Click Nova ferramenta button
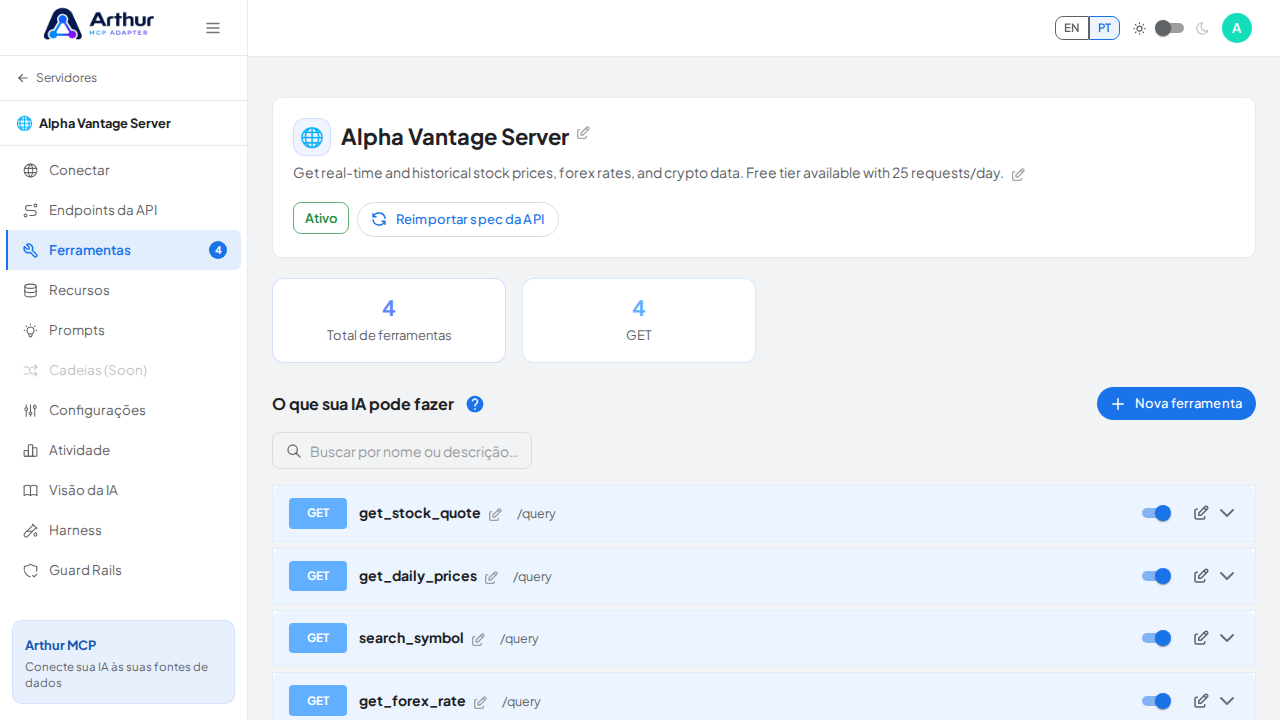Image resolution: width=1280 pixels, height=720 pixels. 1176,403
